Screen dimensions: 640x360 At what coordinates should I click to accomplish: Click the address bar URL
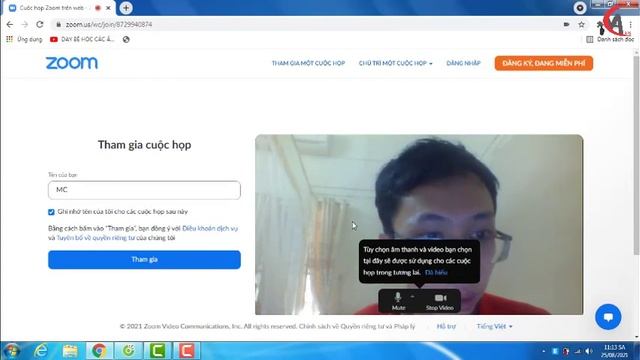tap(109, 24)
